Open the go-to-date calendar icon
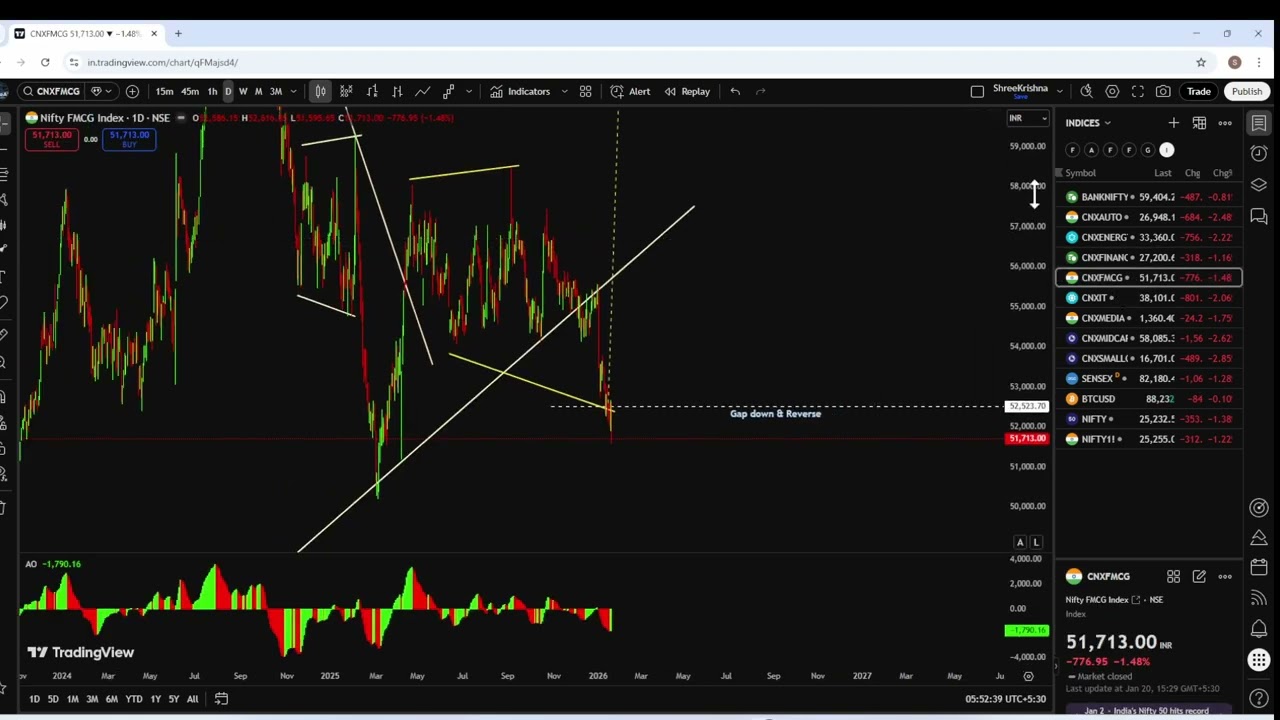The width and height of the screenshot is (1280, 720). pyautogui.click(x=221, y=699)
